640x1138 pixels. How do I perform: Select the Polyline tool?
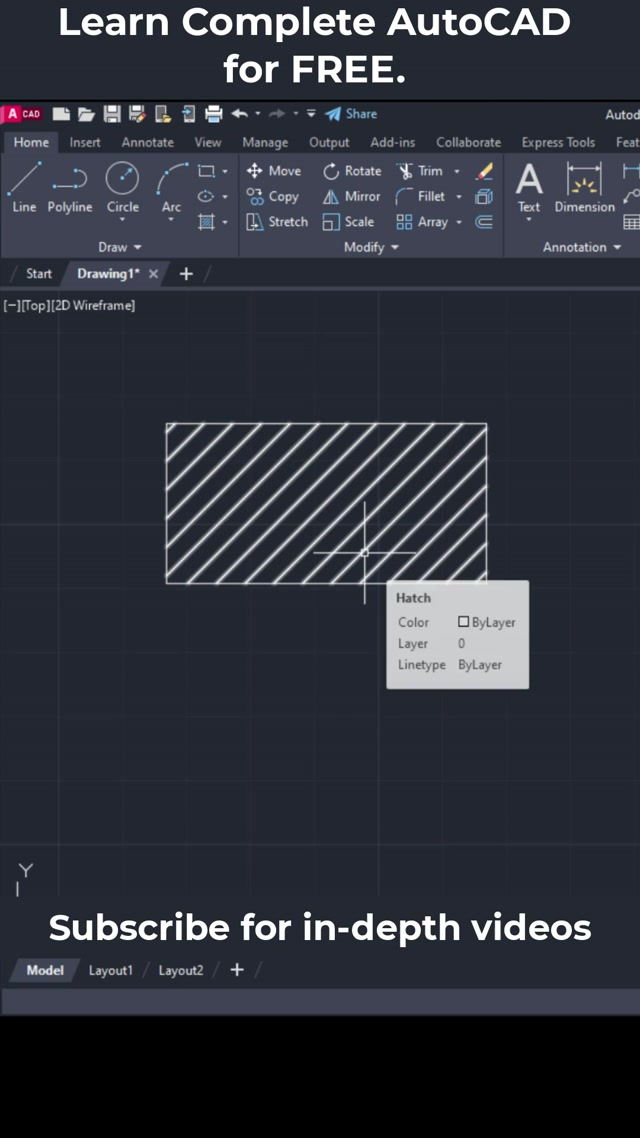pos(69,187)
